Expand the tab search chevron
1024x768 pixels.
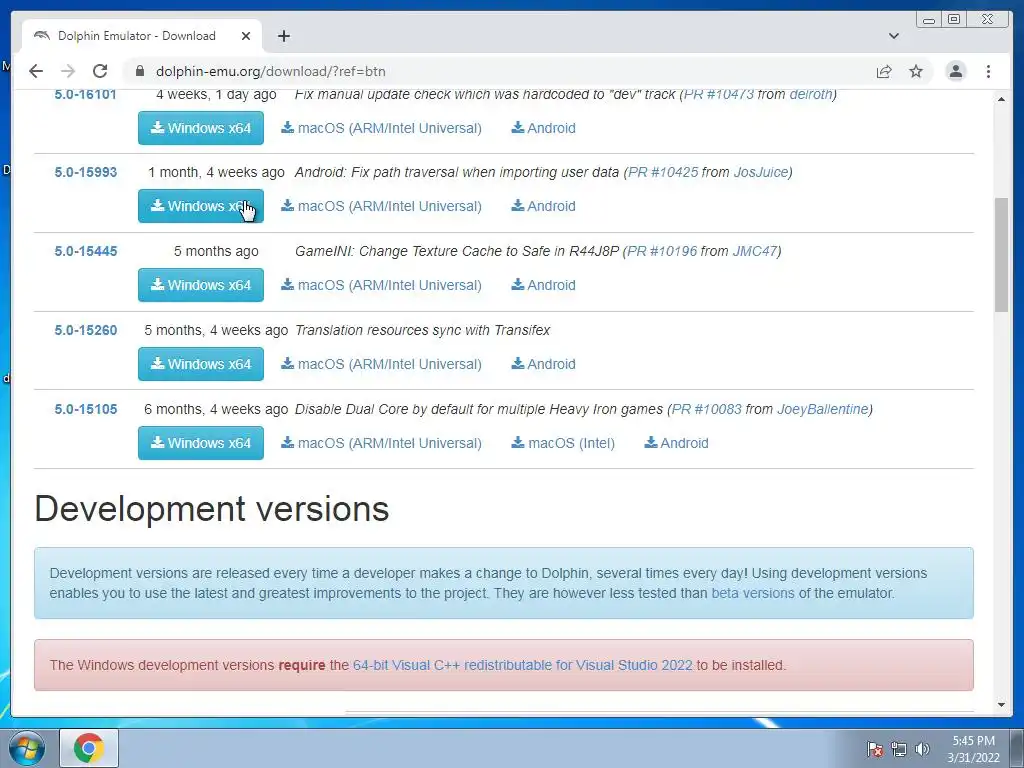coord(893,36)
